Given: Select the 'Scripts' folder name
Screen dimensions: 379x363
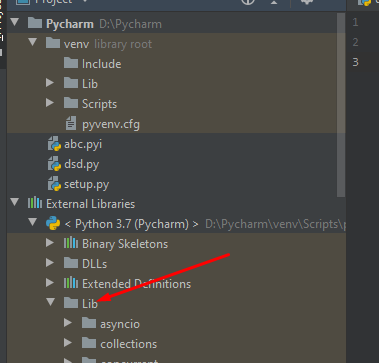Looking at the screenshot, I should coord(100,104).
